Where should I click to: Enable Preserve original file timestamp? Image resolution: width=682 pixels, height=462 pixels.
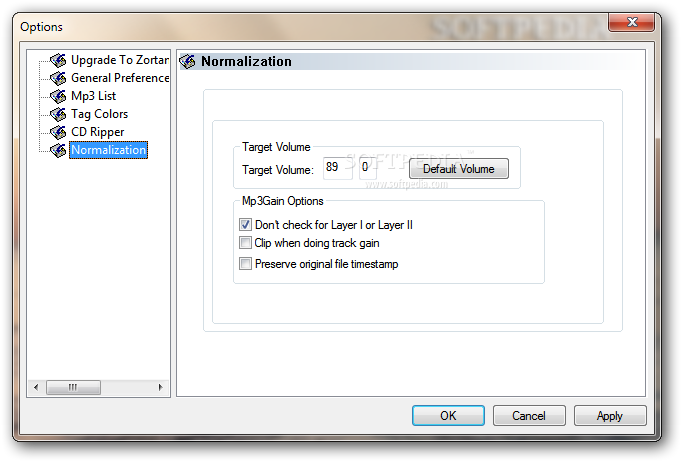click(245, 264)
